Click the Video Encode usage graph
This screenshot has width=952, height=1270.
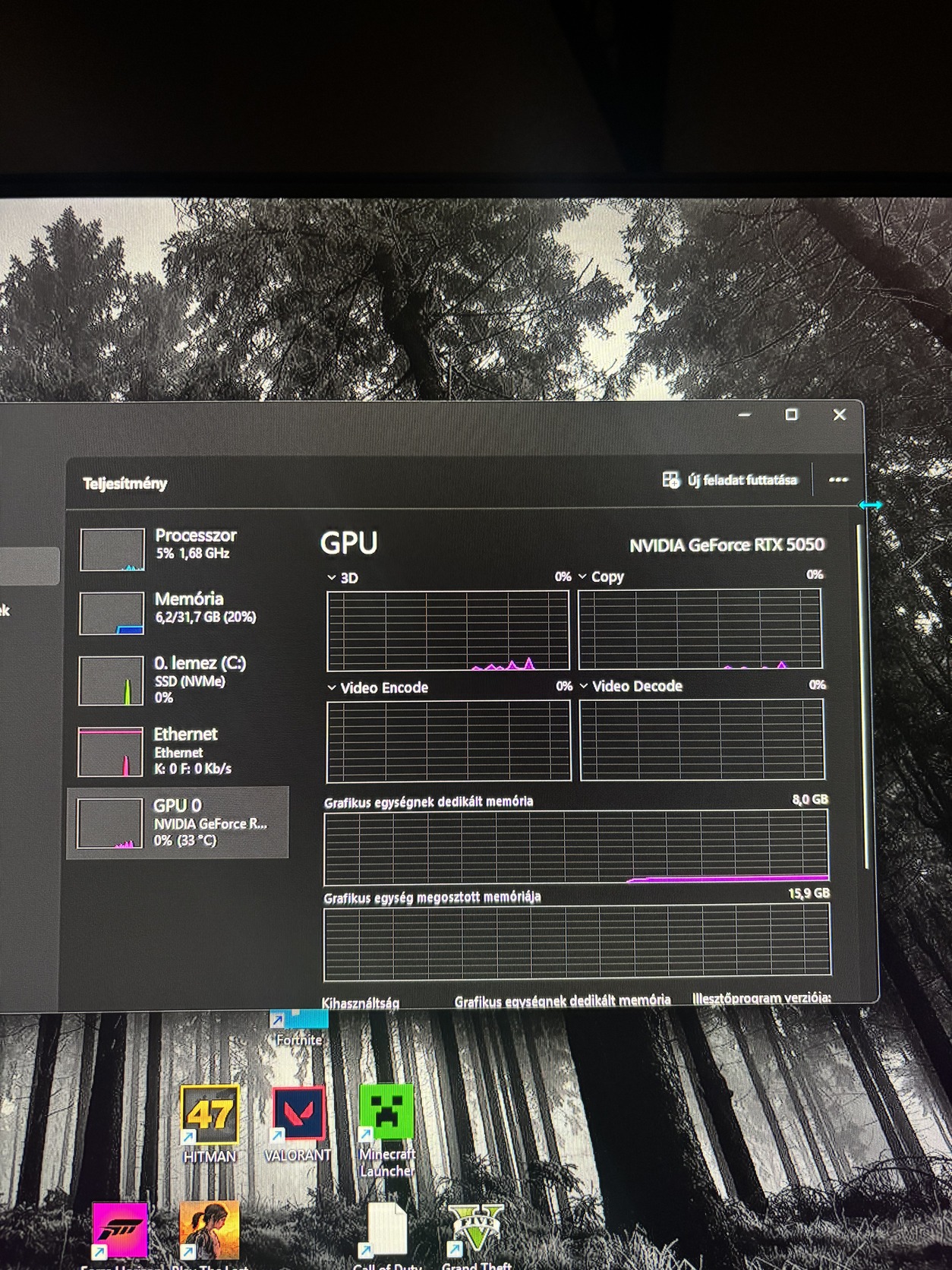pyautogui.click(x=449, y=741)
